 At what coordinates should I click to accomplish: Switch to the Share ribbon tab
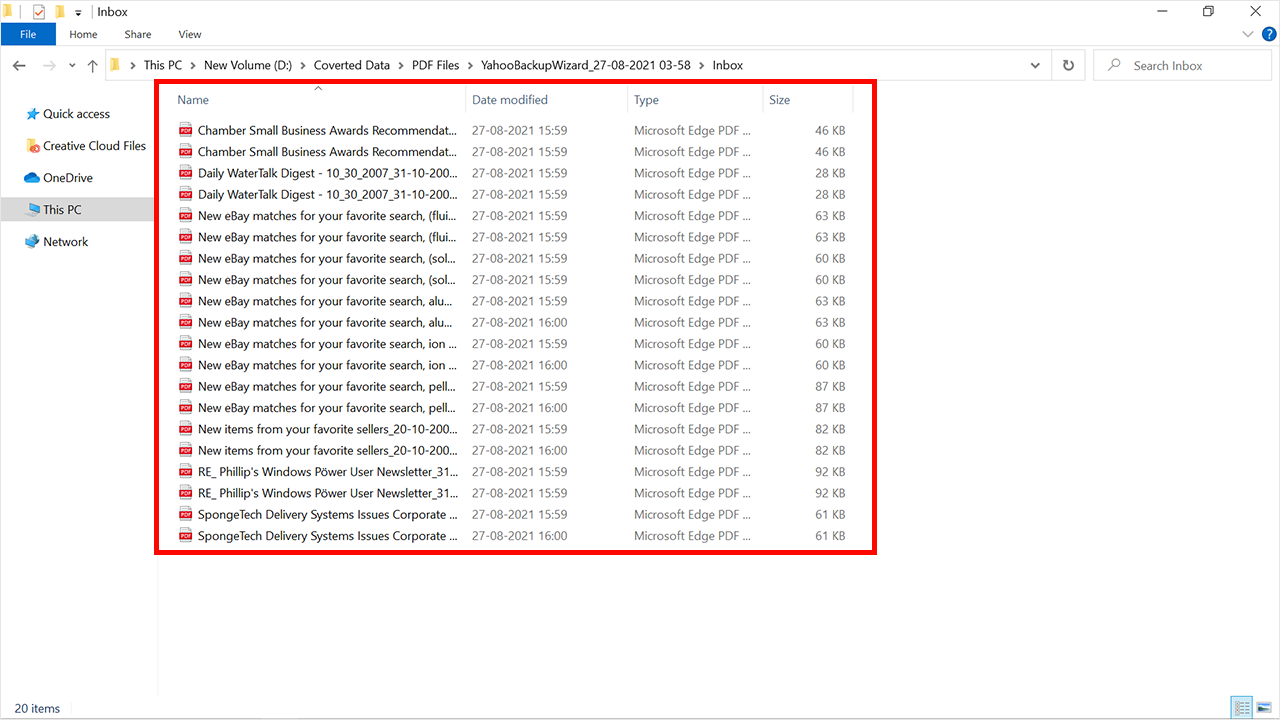click(138, 34)
